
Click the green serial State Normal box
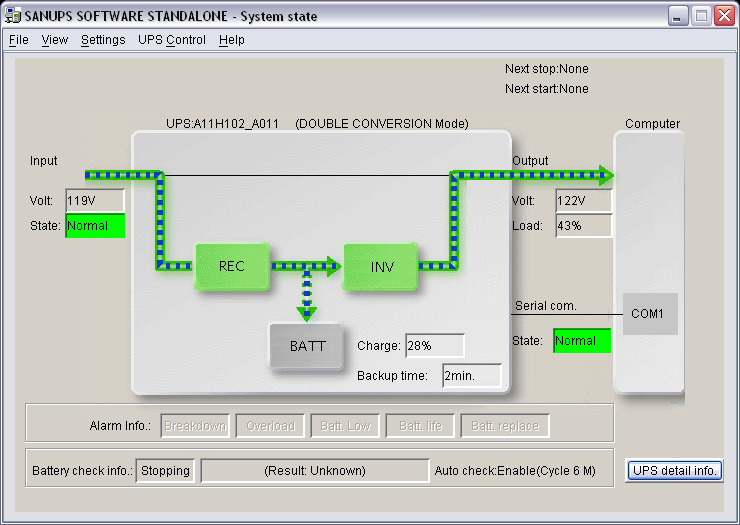(x=582, y=340)
